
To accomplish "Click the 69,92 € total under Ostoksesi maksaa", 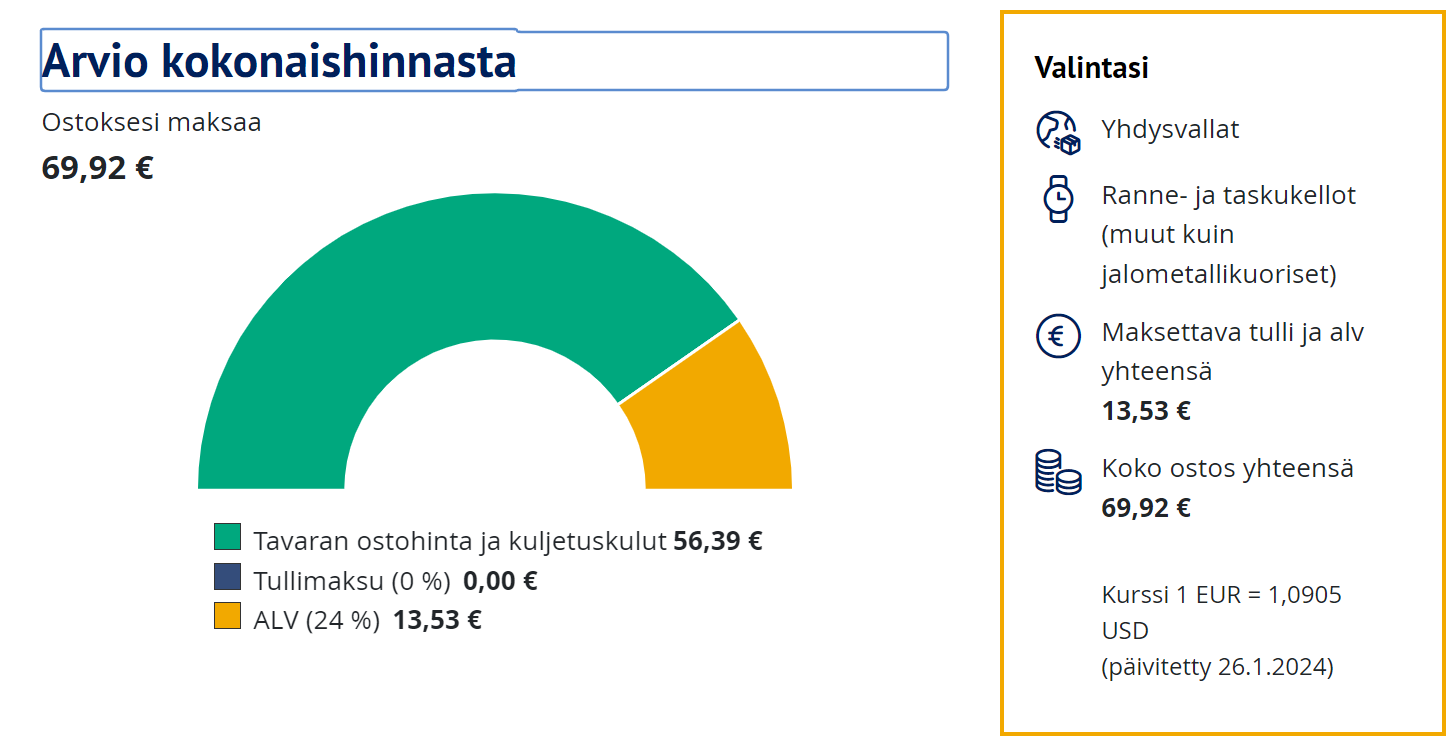I will click(97, 168).
